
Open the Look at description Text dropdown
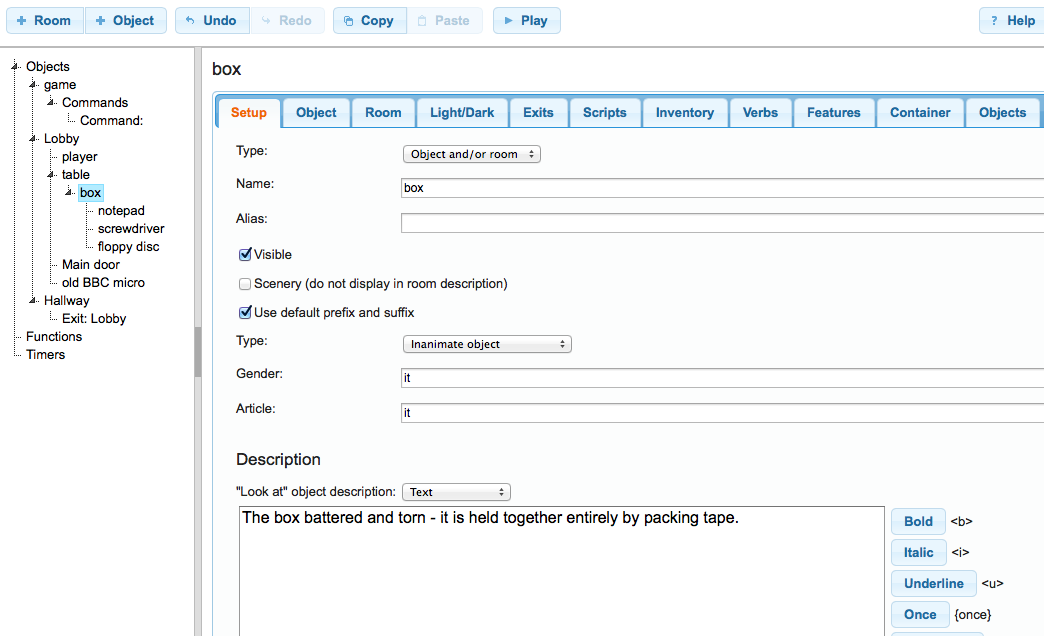[456, 492]
